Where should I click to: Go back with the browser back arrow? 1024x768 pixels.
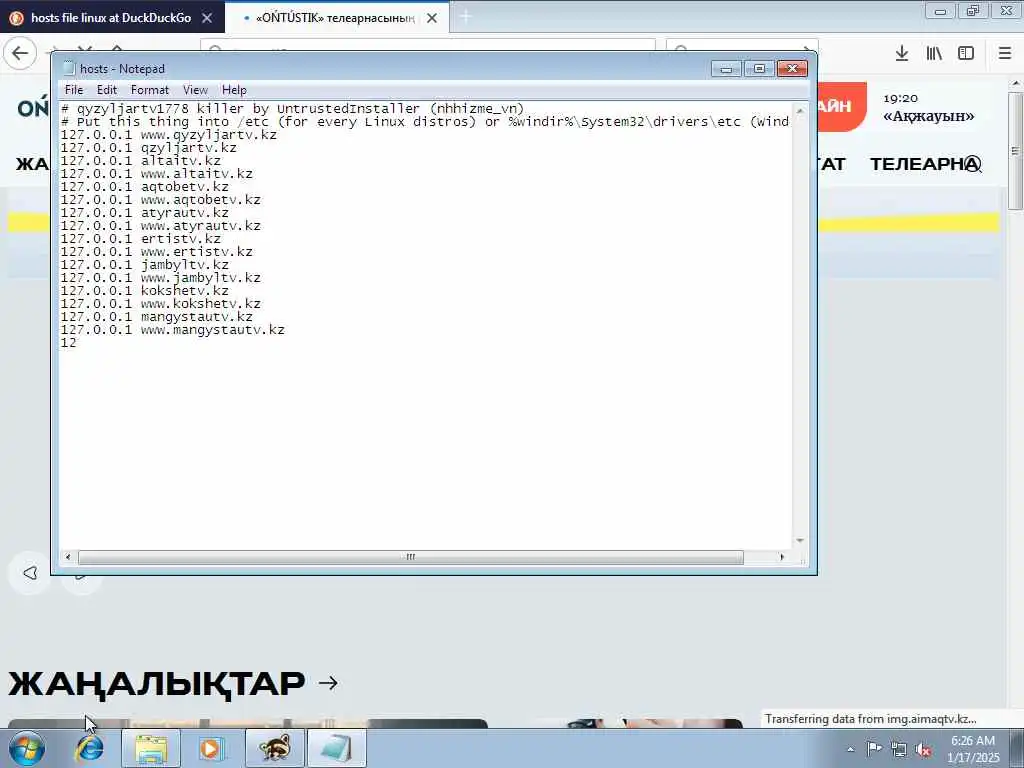[x=20, y=53]
